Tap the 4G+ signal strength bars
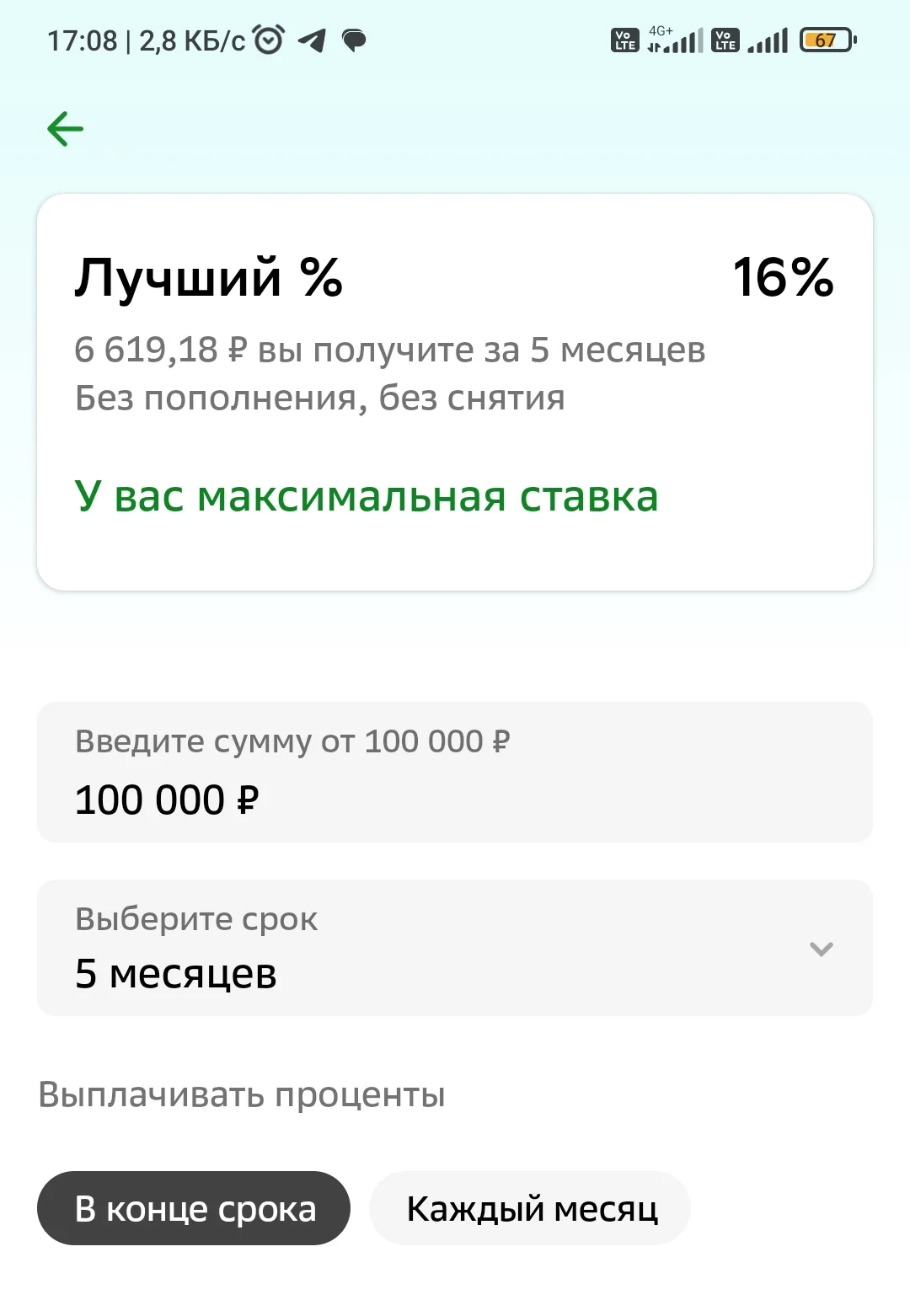 click(x=676, y=40)
